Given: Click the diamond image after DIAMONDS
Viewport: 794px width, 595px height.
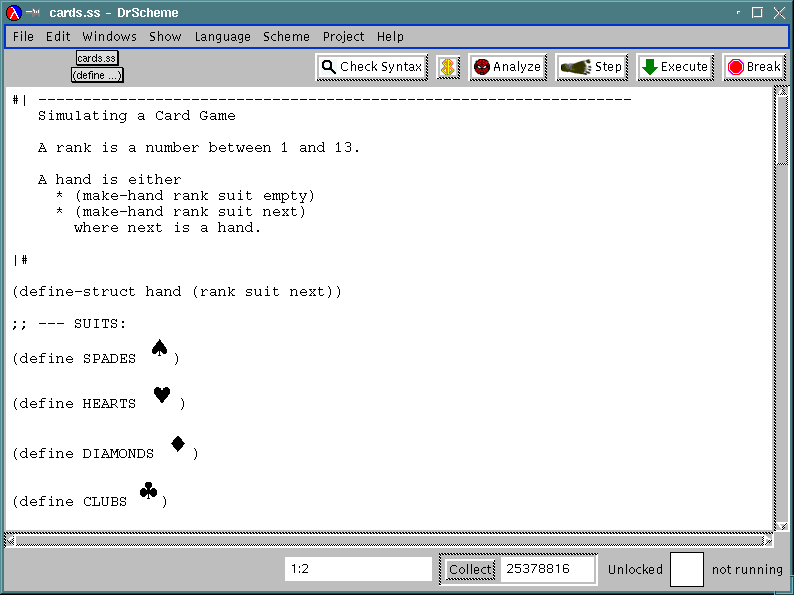Looking at the screenshot, I should pos(178,444).
